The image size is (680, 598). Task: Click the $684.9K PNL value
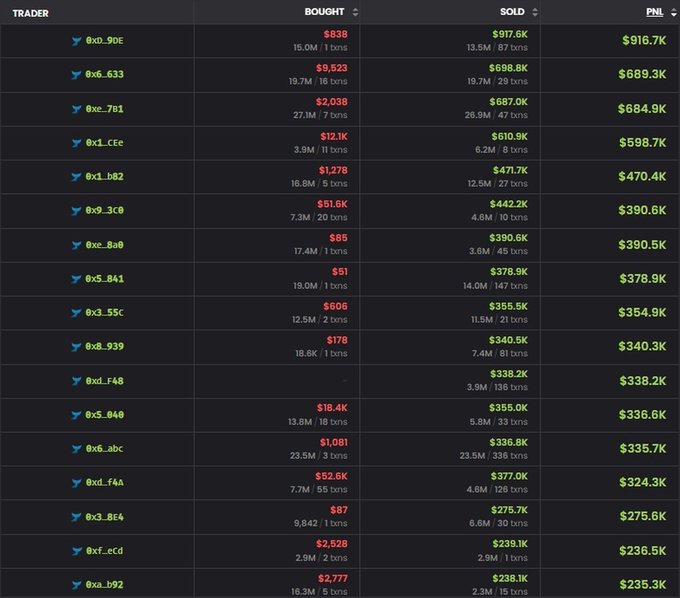tap(642, 109)
